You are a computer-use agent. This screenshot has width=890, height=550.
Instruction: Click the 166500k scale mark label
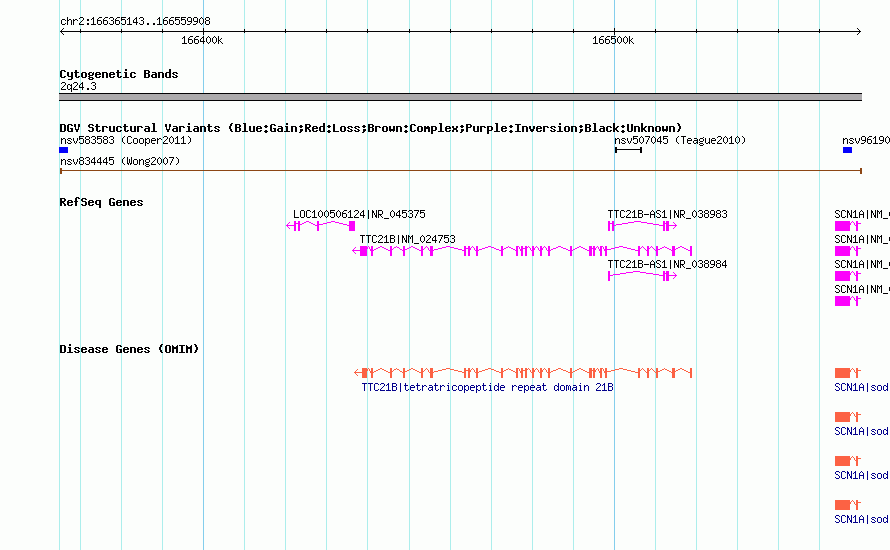[612, 41]
